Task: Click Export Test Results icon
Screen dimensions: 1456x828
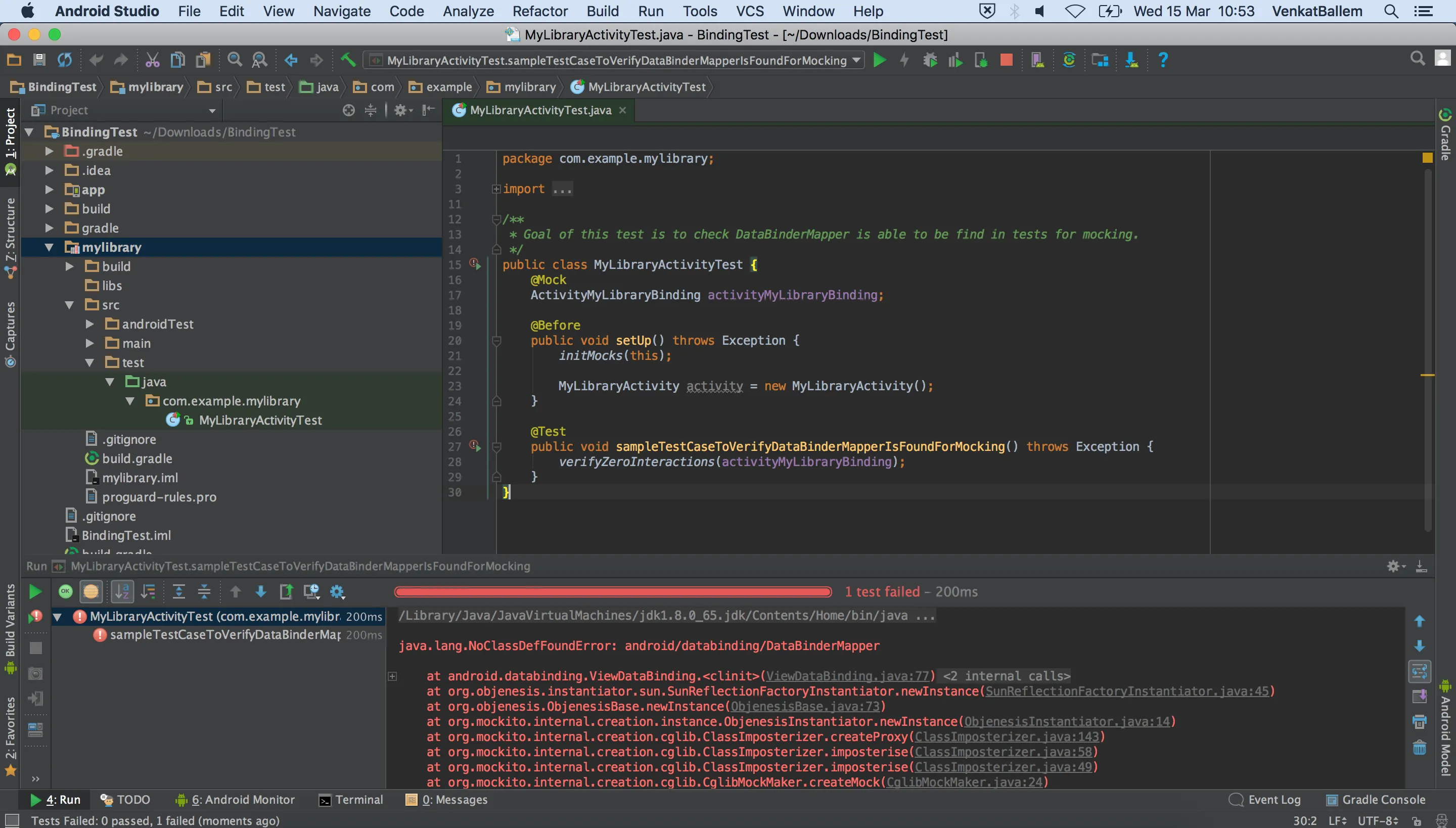Action: 286,591
